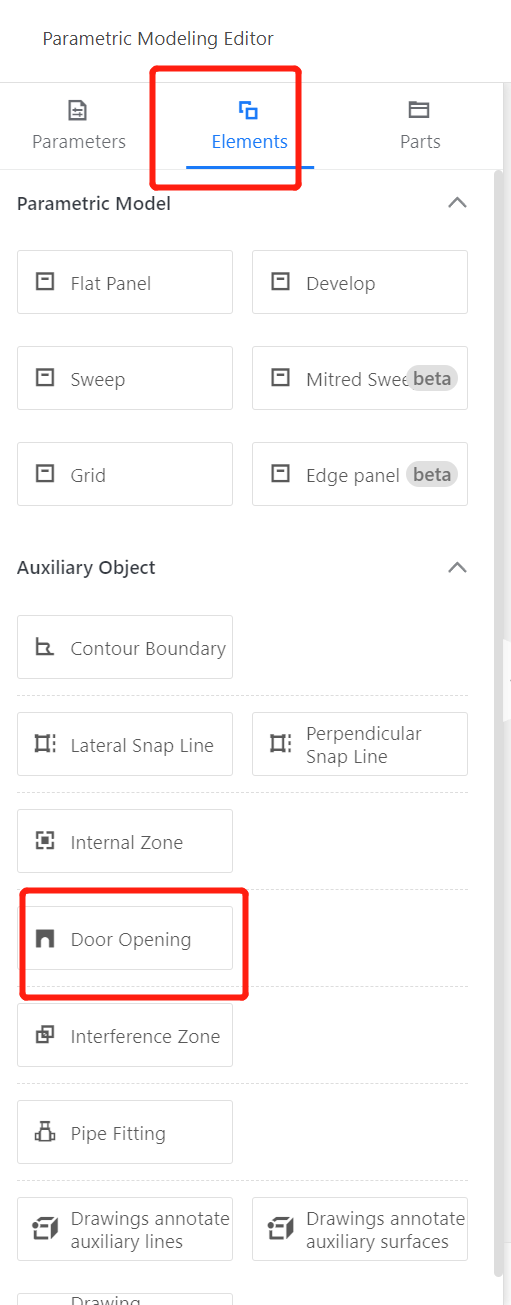Collapse the Auxiliary Object section
The width and height of the screenshot is (511, 1305).
(x=457, y=567)
